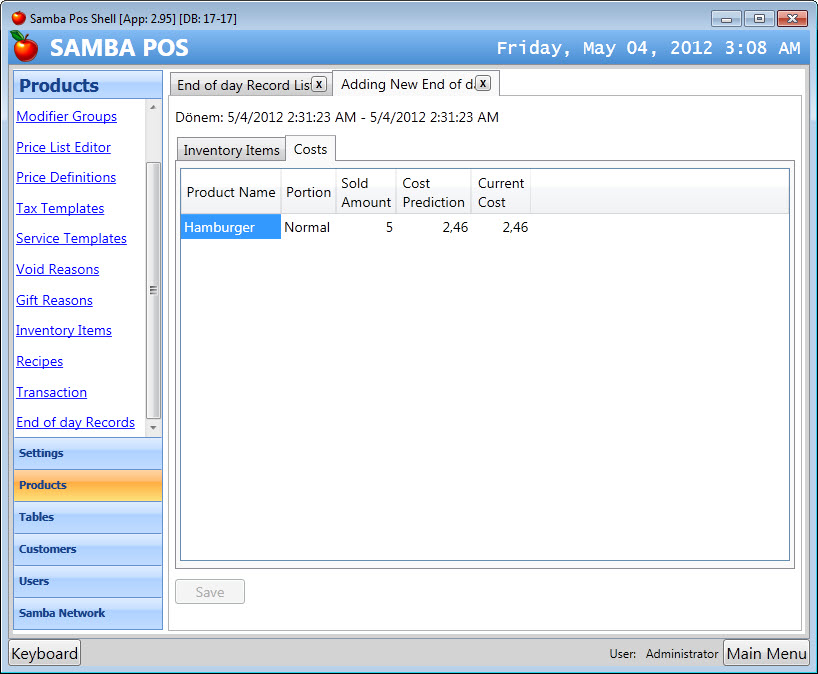Click the title bar apple icon
This screenshot has height=674, width=818.
point(19,18)
